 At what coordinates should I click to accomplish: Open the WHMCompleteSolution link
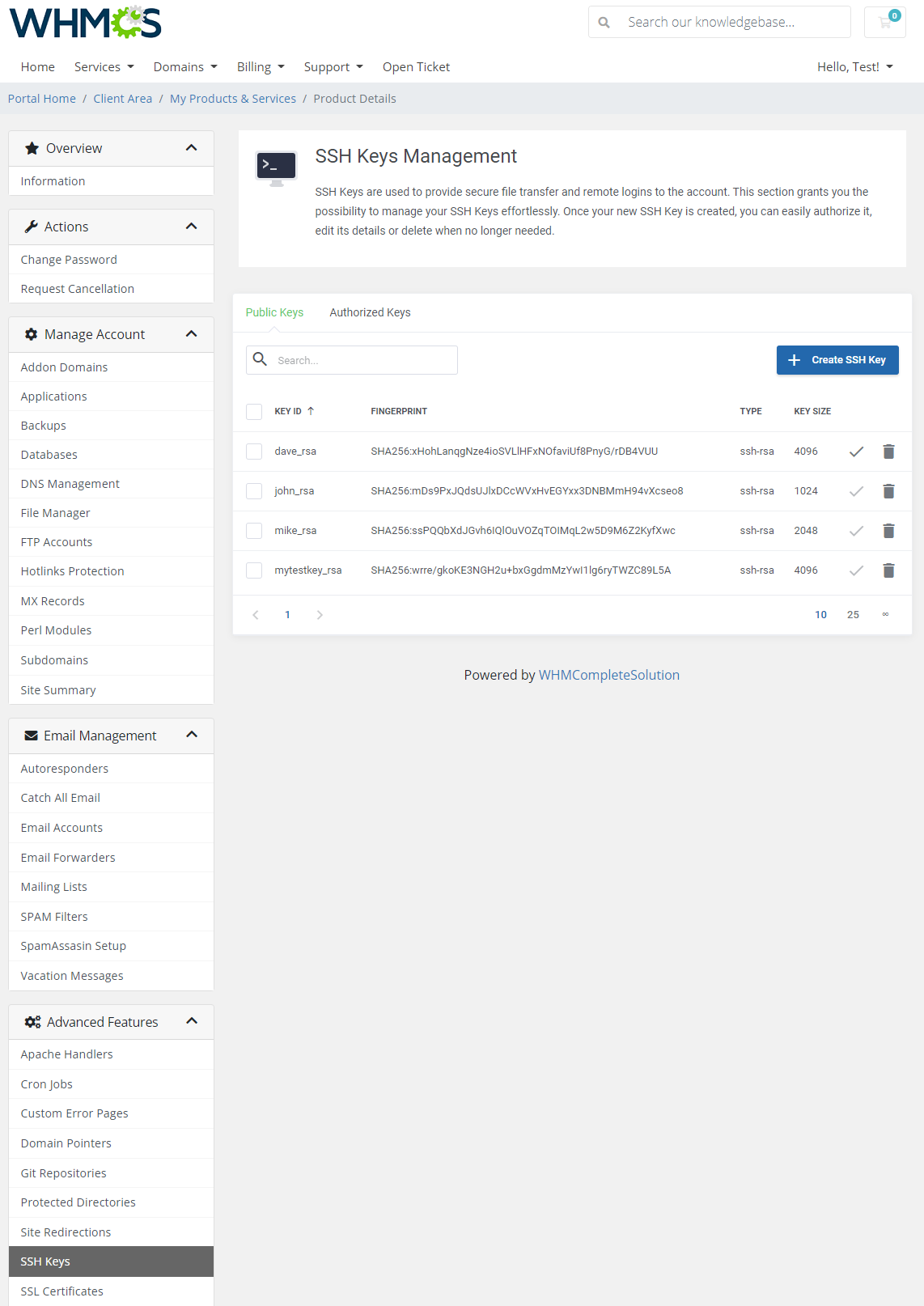[x=608, y=675]
